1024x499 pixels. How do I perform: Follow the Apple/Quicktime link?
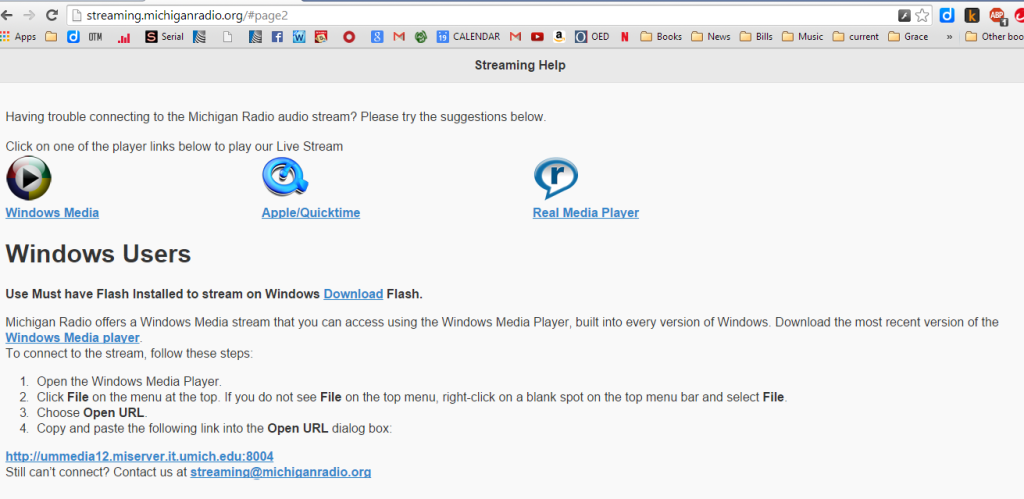coord(311,213)
